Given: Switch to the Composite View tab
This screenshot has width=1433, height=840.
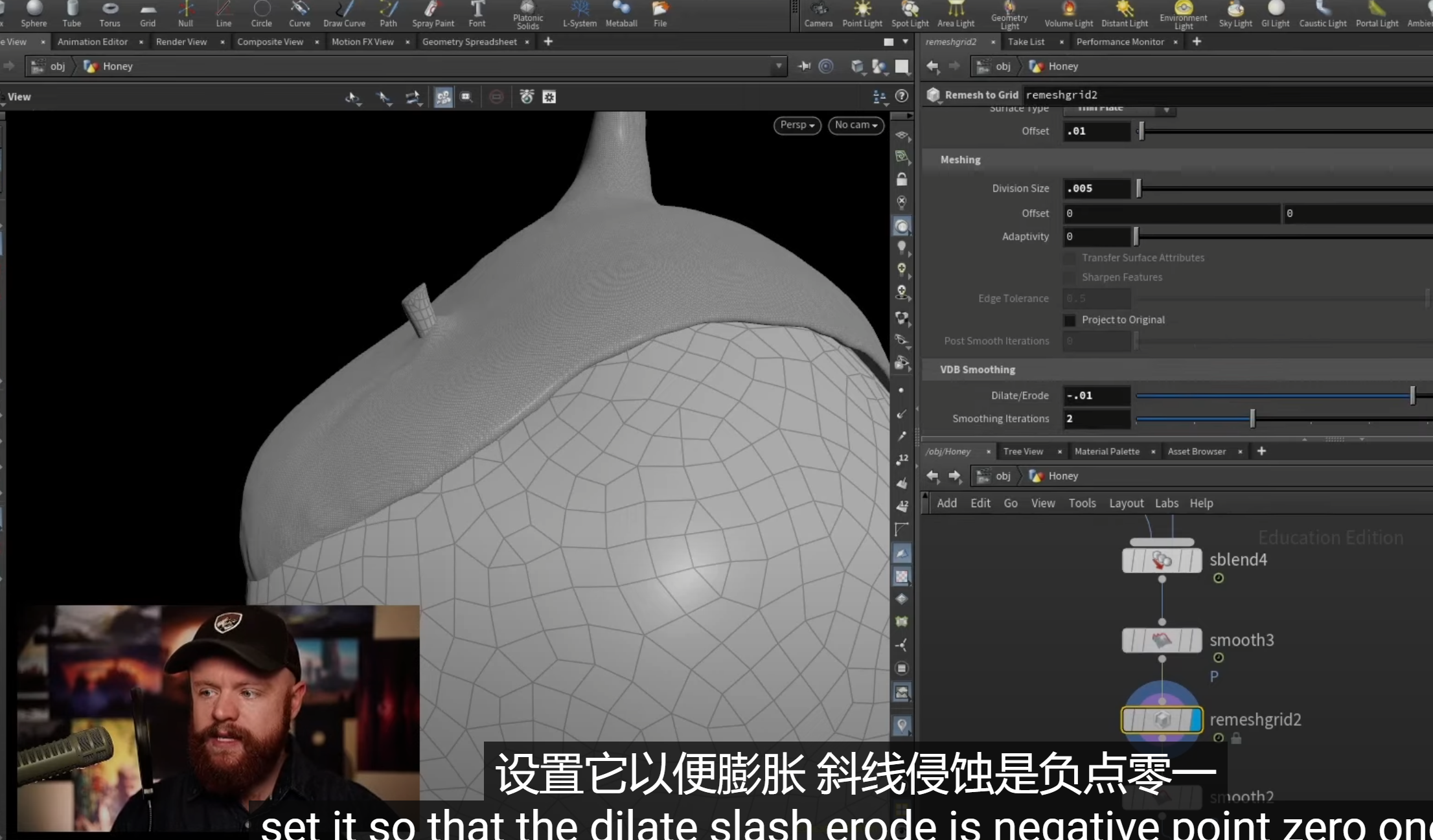Looking at the screenshot, I should click(270, 41).
